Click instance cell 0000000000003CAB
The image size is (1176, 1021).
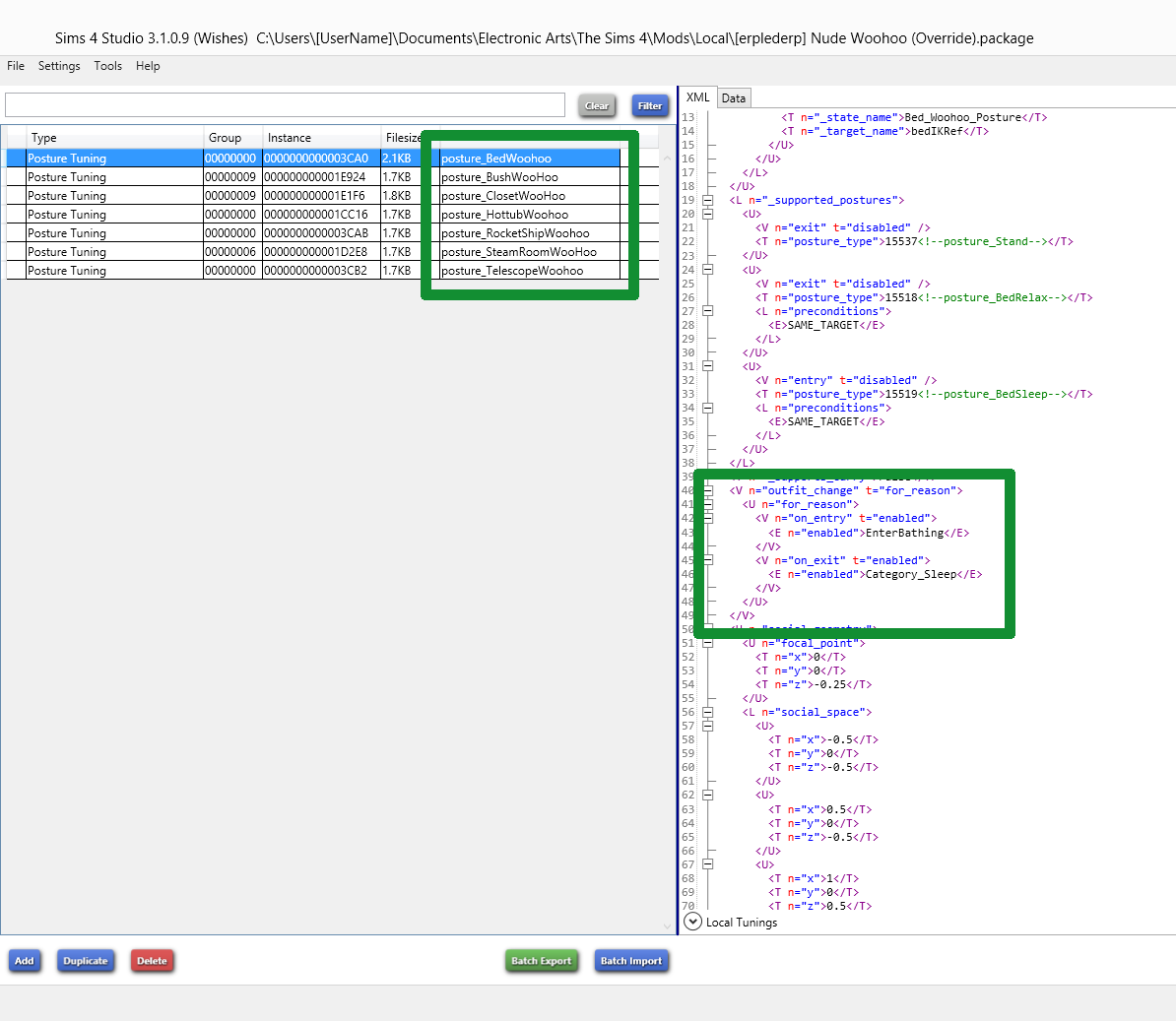tap(322, 233)
